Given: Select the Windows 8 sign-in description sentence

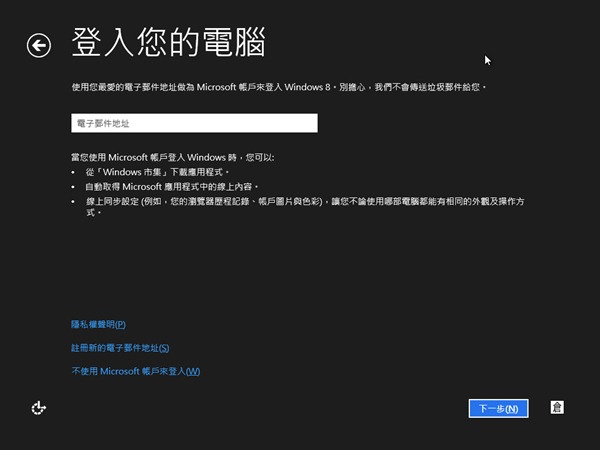Looking at the screenshot, I should click(x=279, y=87).
